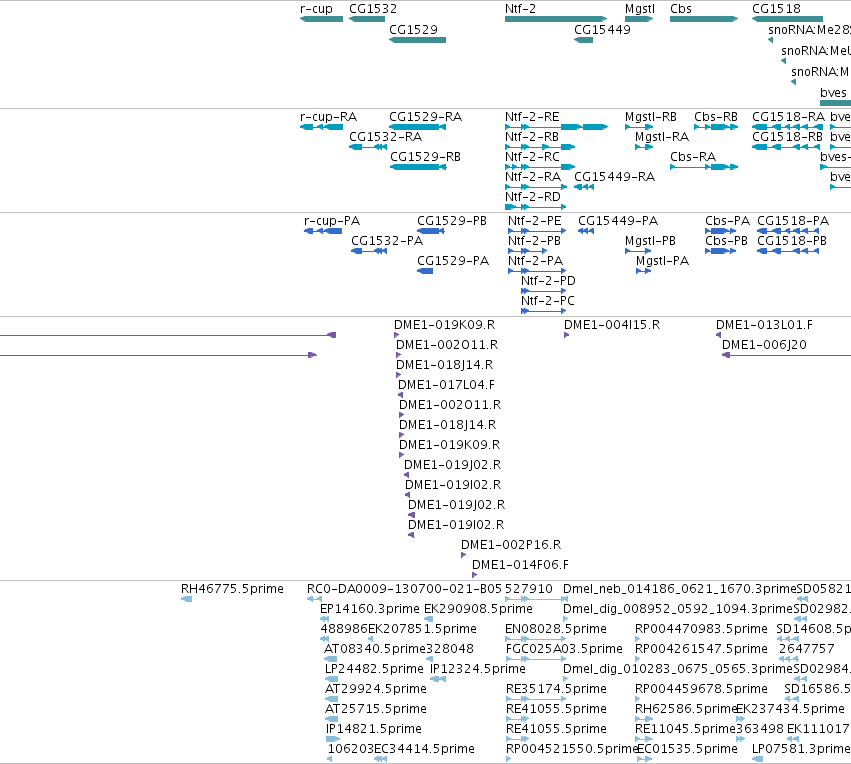Open transcript Ntf-2-RE
Image resolution: width=851 pixels, height=764 pixels.
[x=532, y=117]
